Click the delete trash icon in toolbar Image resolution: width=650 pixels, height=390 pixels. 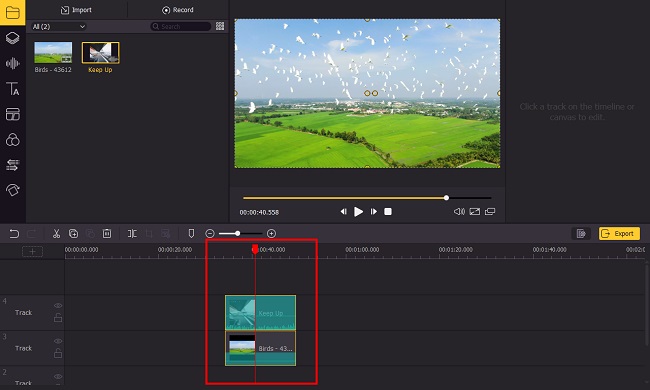coord(107,234)
